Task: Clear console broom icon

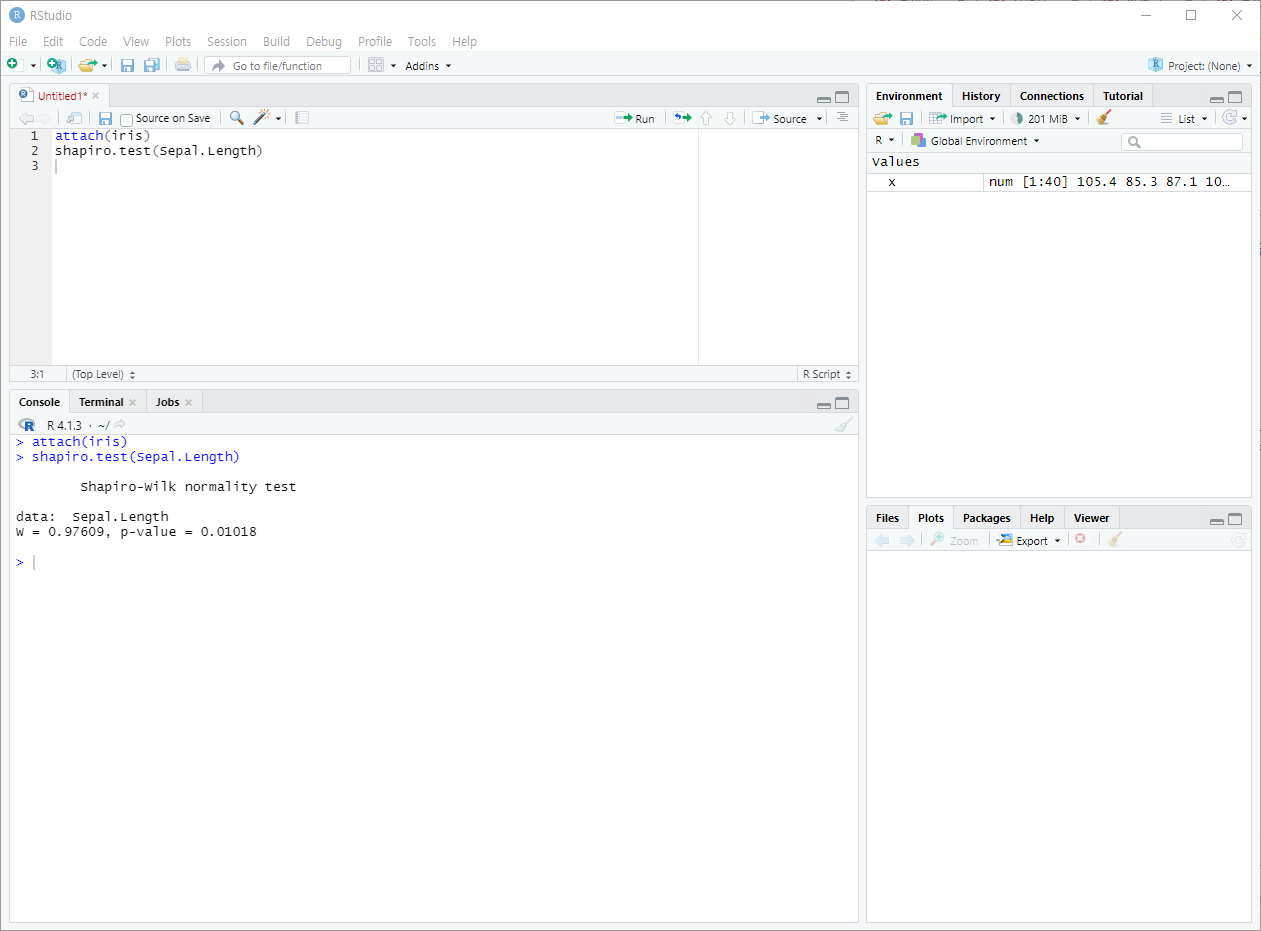Action: pos(844,425)
